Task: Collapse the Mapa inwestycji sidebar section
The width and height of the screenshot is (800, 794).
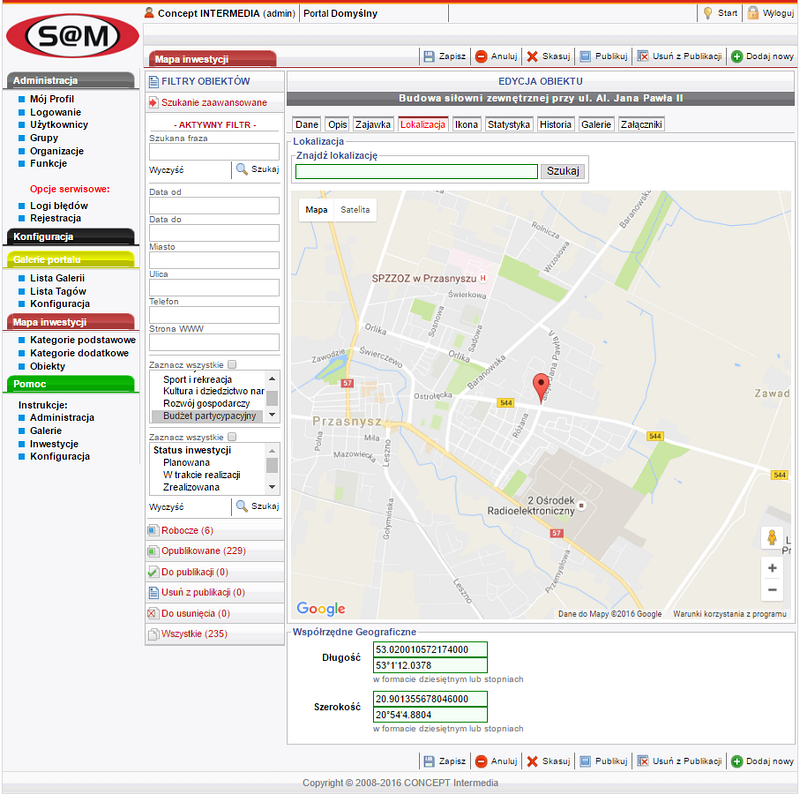Action: 70,322
